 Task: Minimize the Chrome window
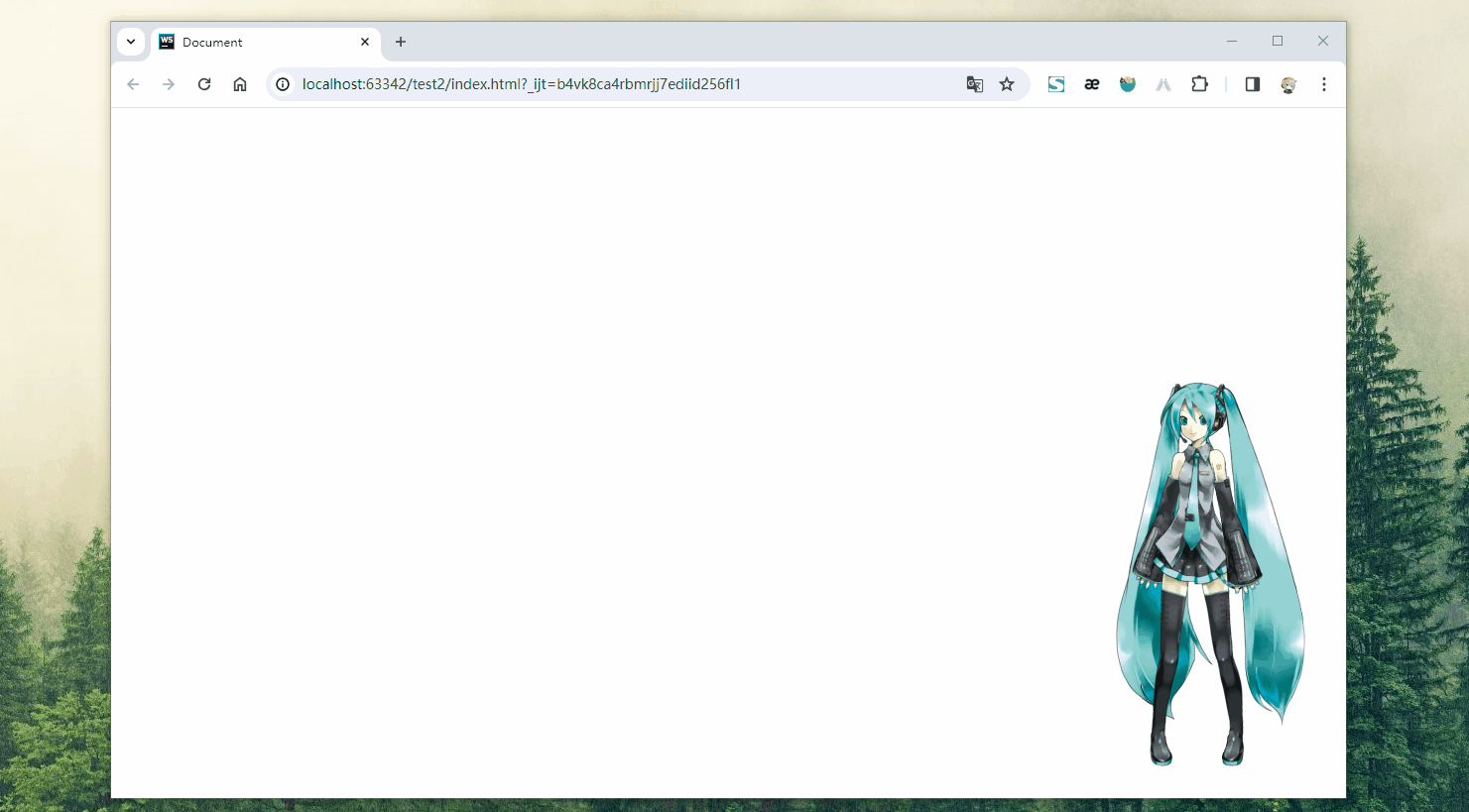tap(1232, 41)
